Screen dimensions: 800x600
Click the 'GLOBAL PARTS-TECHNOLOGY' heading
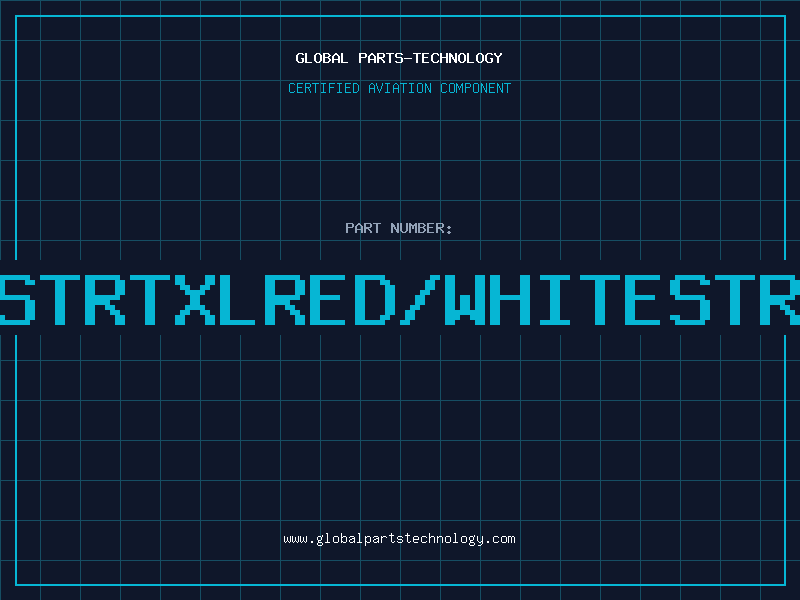pyautogui.click(x=399, y=58)
